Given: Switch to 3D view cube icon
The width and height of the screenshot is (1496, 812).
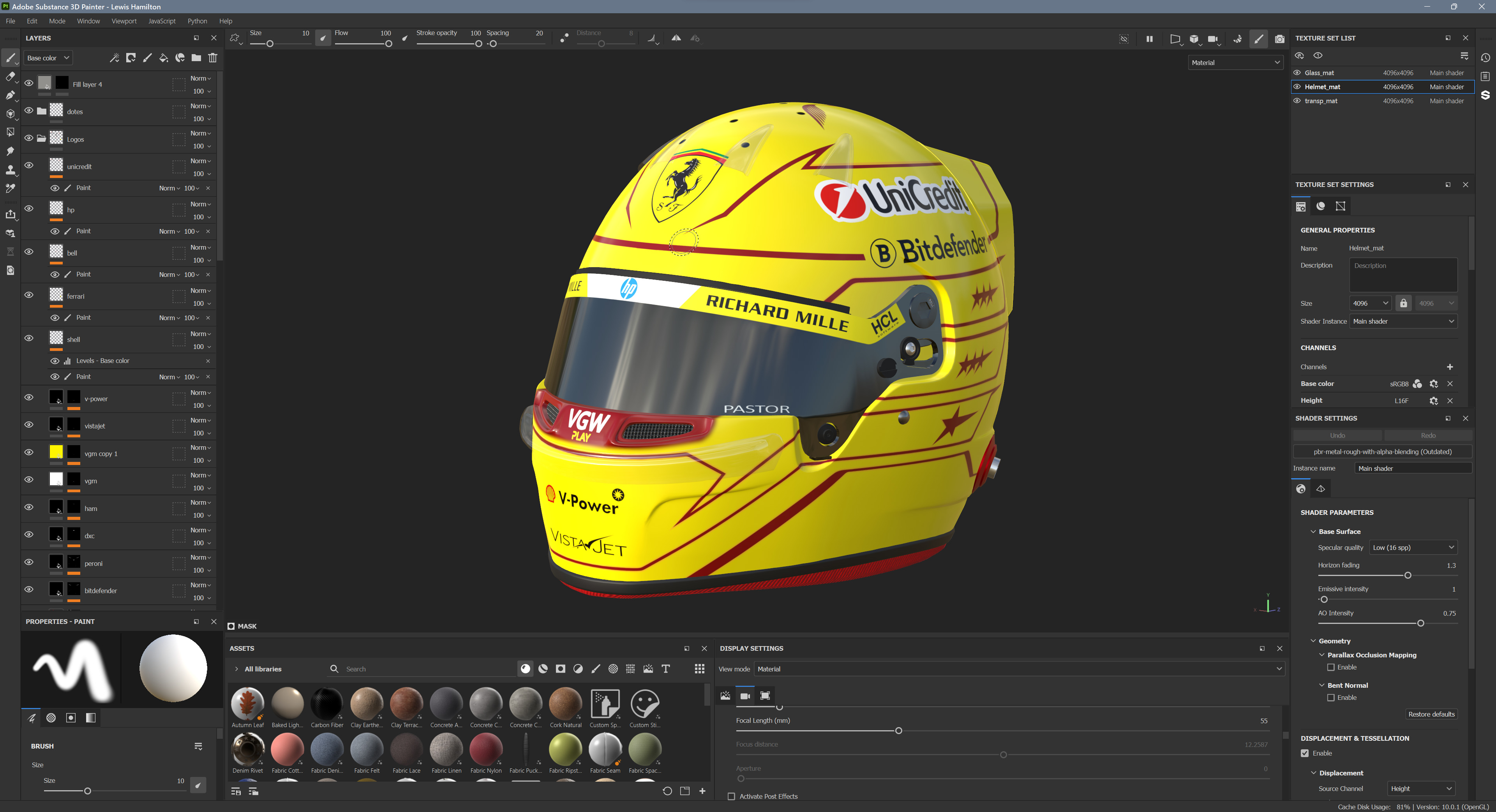Looking at the screenshot, I should (1194, 39).
